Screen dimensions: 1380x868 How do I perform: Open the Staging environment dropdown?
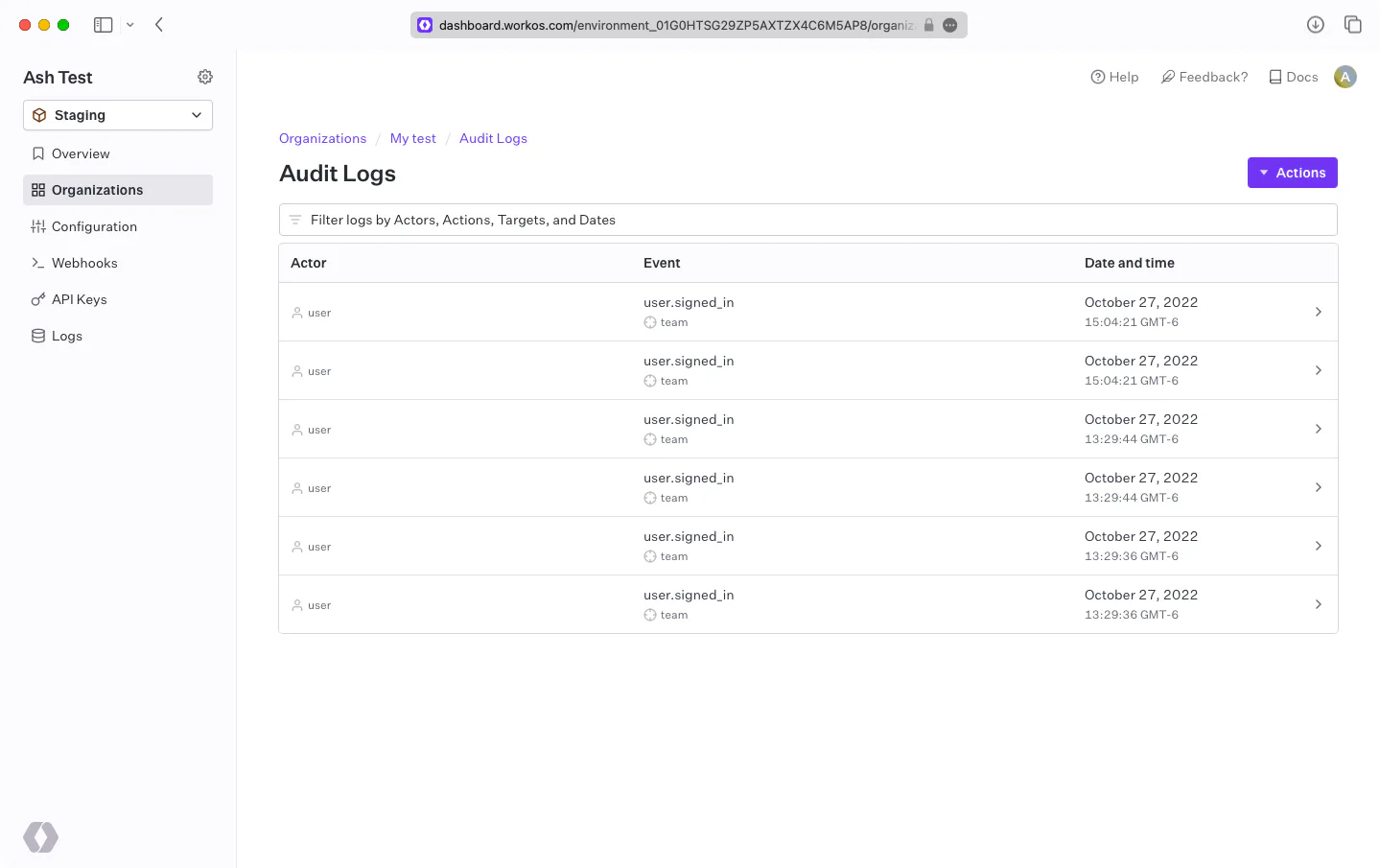(117, 114)
